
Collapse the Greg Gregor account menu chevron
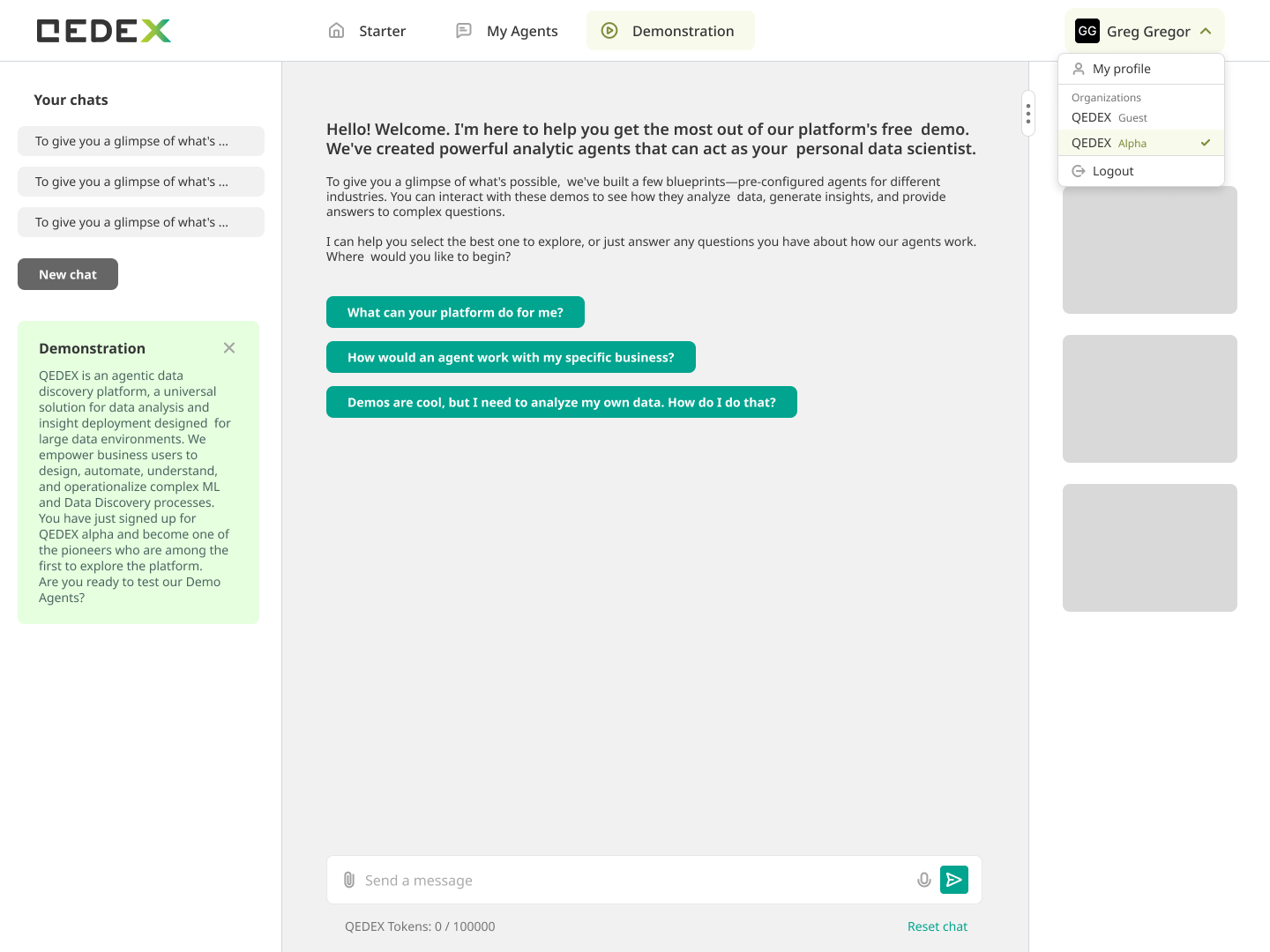pyautogui.click(x=1206, y=32)
